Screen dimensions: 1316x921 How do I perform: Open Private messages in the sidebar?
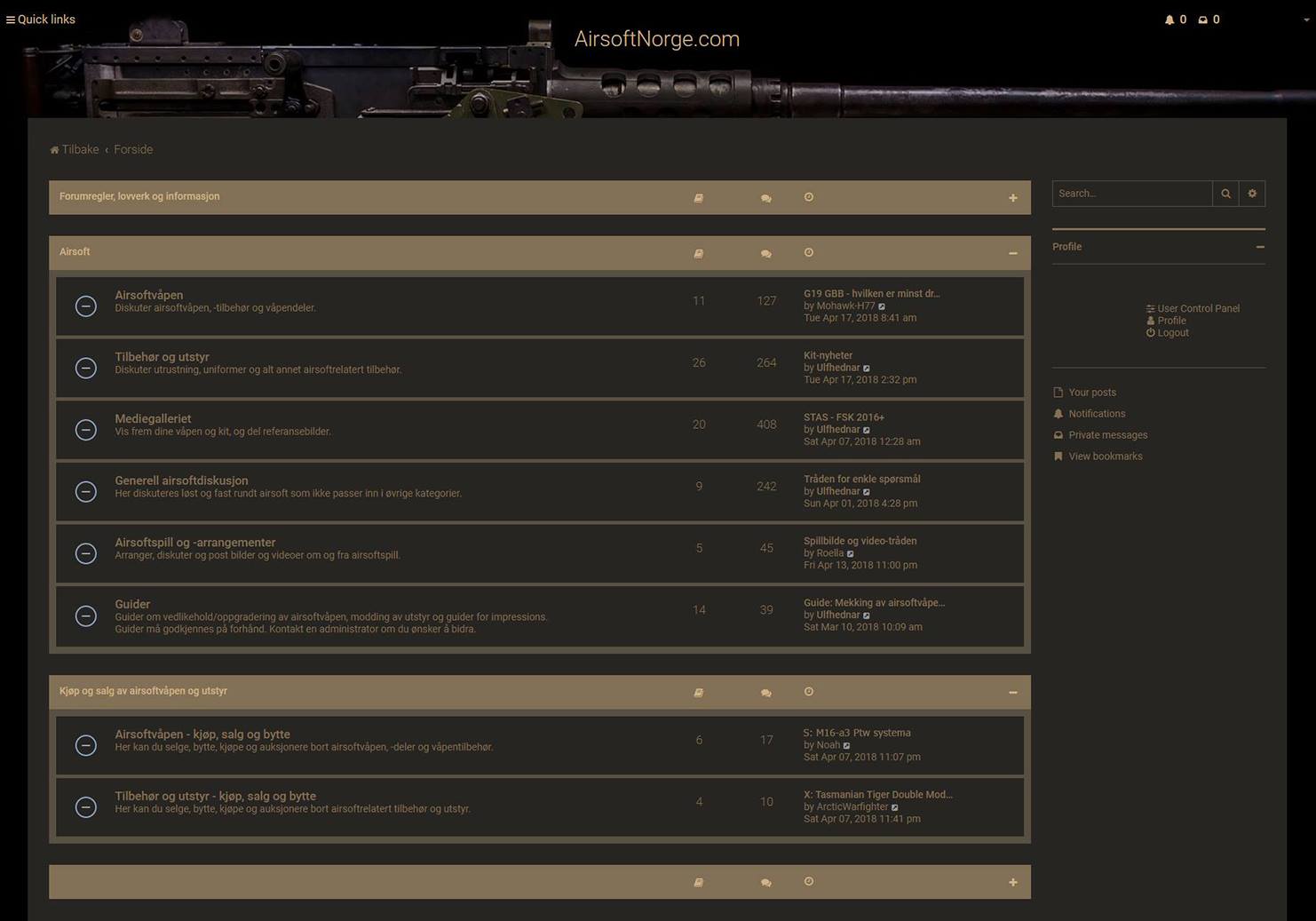tap(1100, 435)
